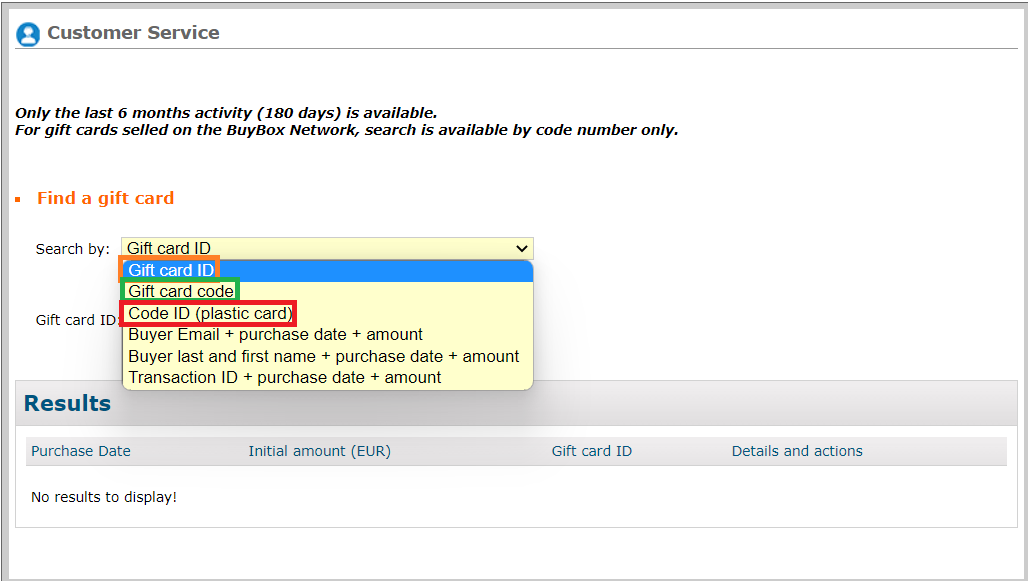The image size is (1028, 581).
Task: Pick Buyer Email + purchase date + amount
Action: click(275, 335)
